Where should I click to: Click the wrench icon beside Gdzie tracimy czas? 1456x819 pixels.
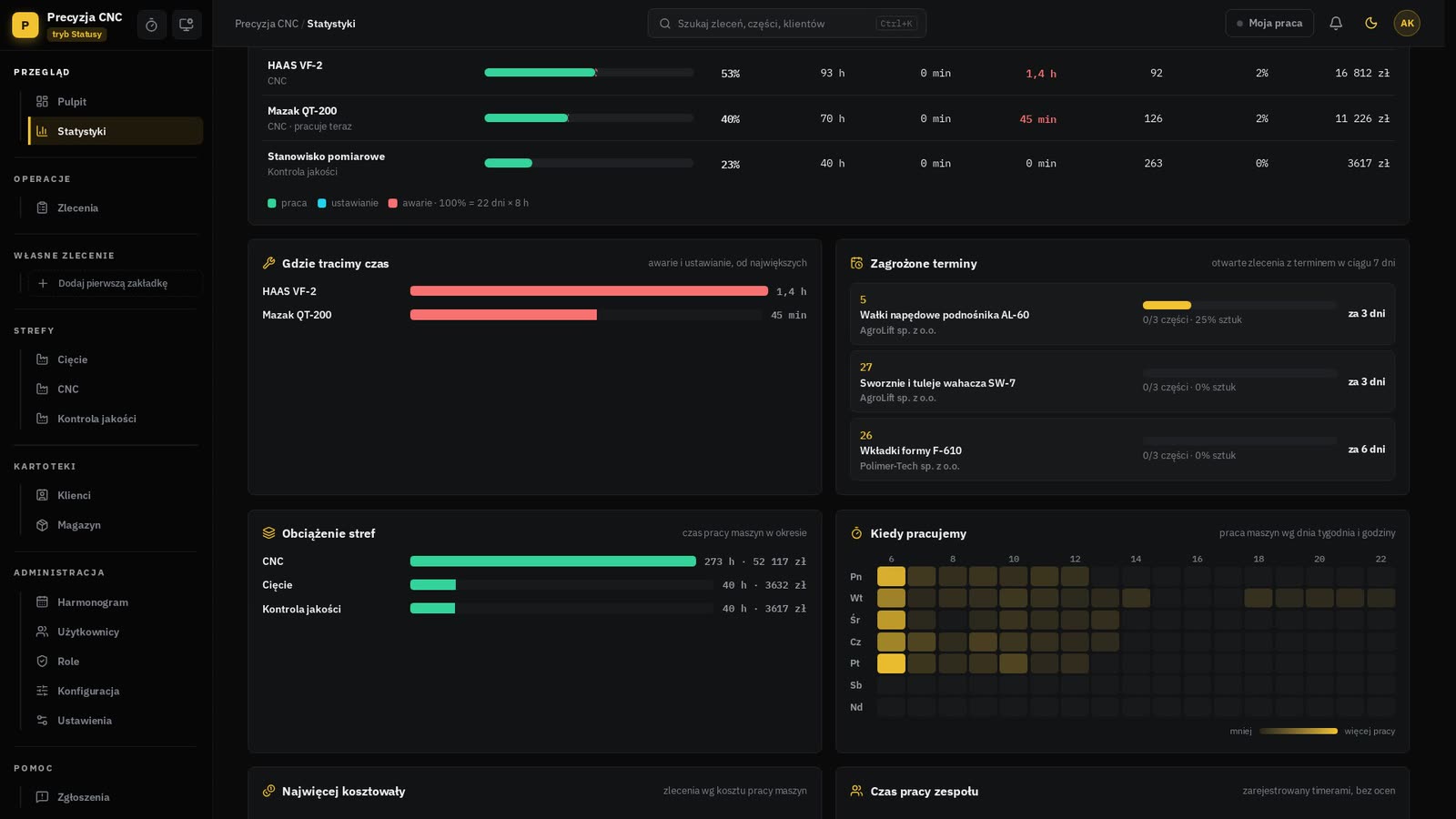click(268, 263)
